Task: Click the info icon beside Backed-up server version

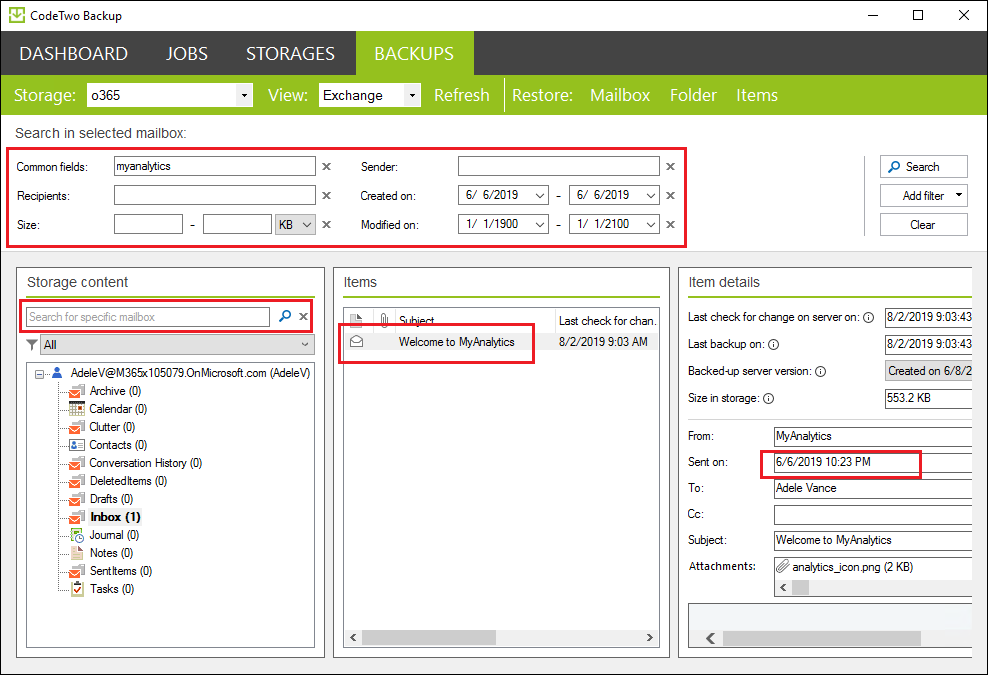Action: click(820, 371)
